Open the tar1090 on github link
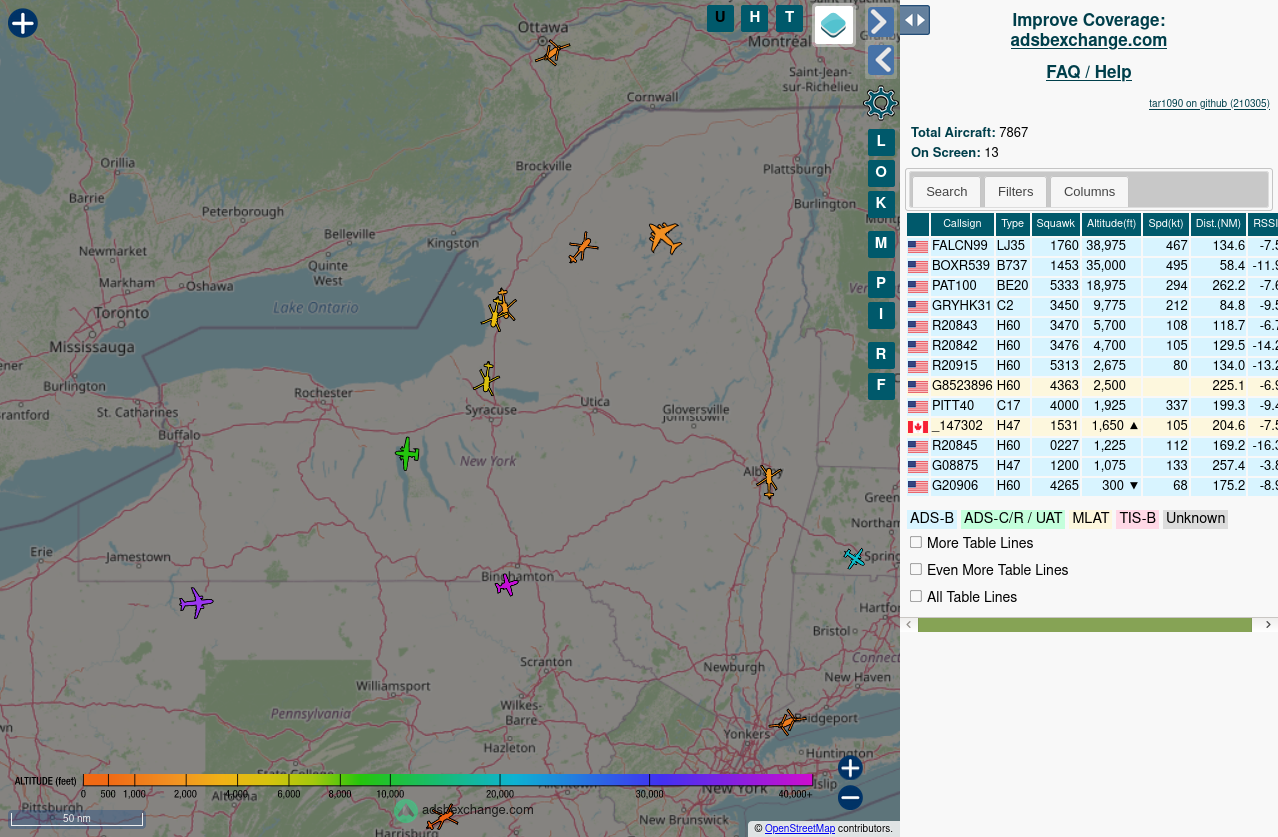This screenshot has width=1278, height=837. 1209,103
